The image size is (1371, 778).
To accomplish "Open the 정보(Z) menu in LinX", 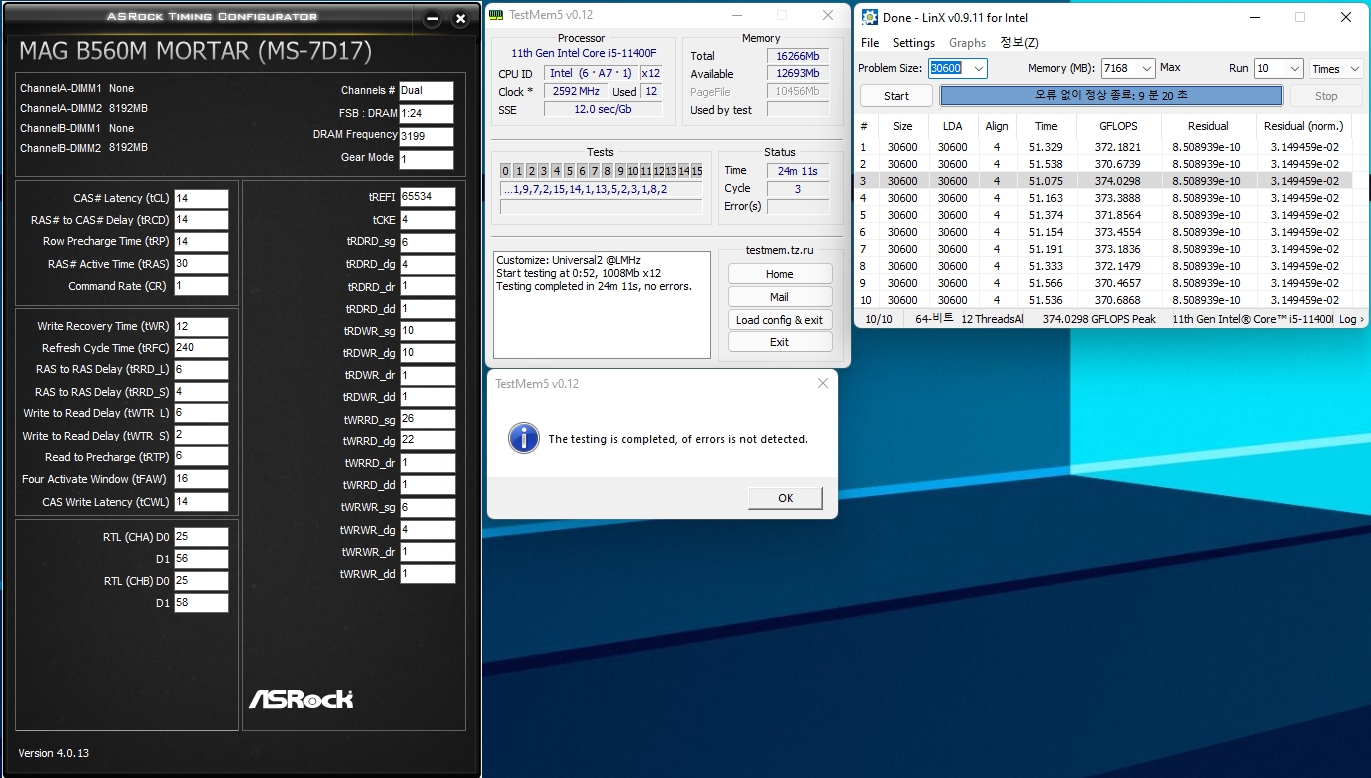I will coord(1020,43).
